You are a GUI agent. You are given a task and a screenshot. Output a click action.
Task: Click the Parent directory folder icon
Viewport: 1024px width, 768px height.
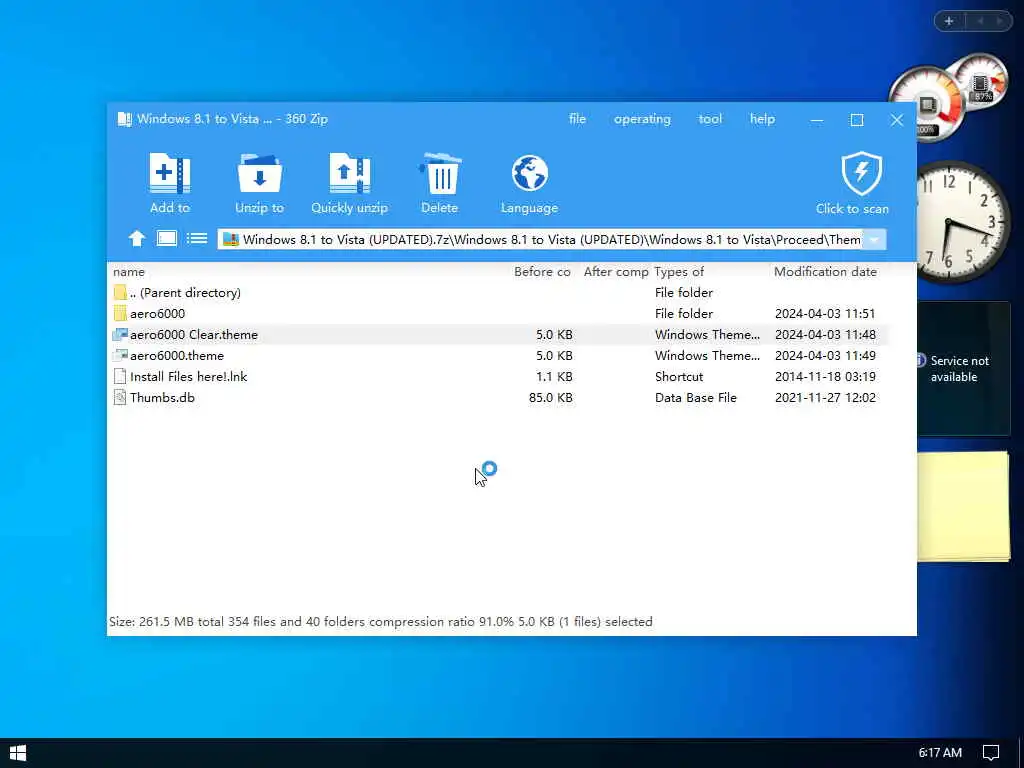(x=120, y=293)
